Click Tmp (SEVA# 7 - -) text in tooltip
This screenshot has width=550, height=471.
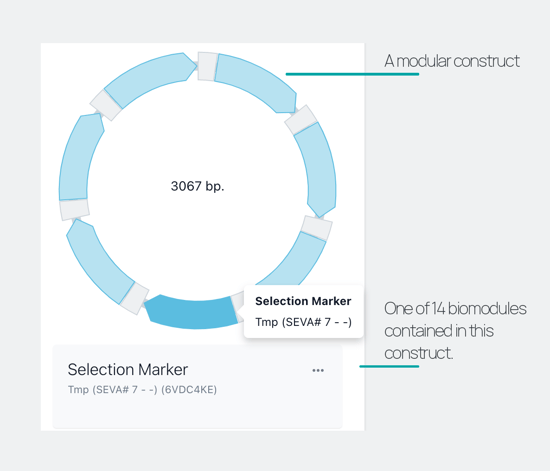click(303, 322)
